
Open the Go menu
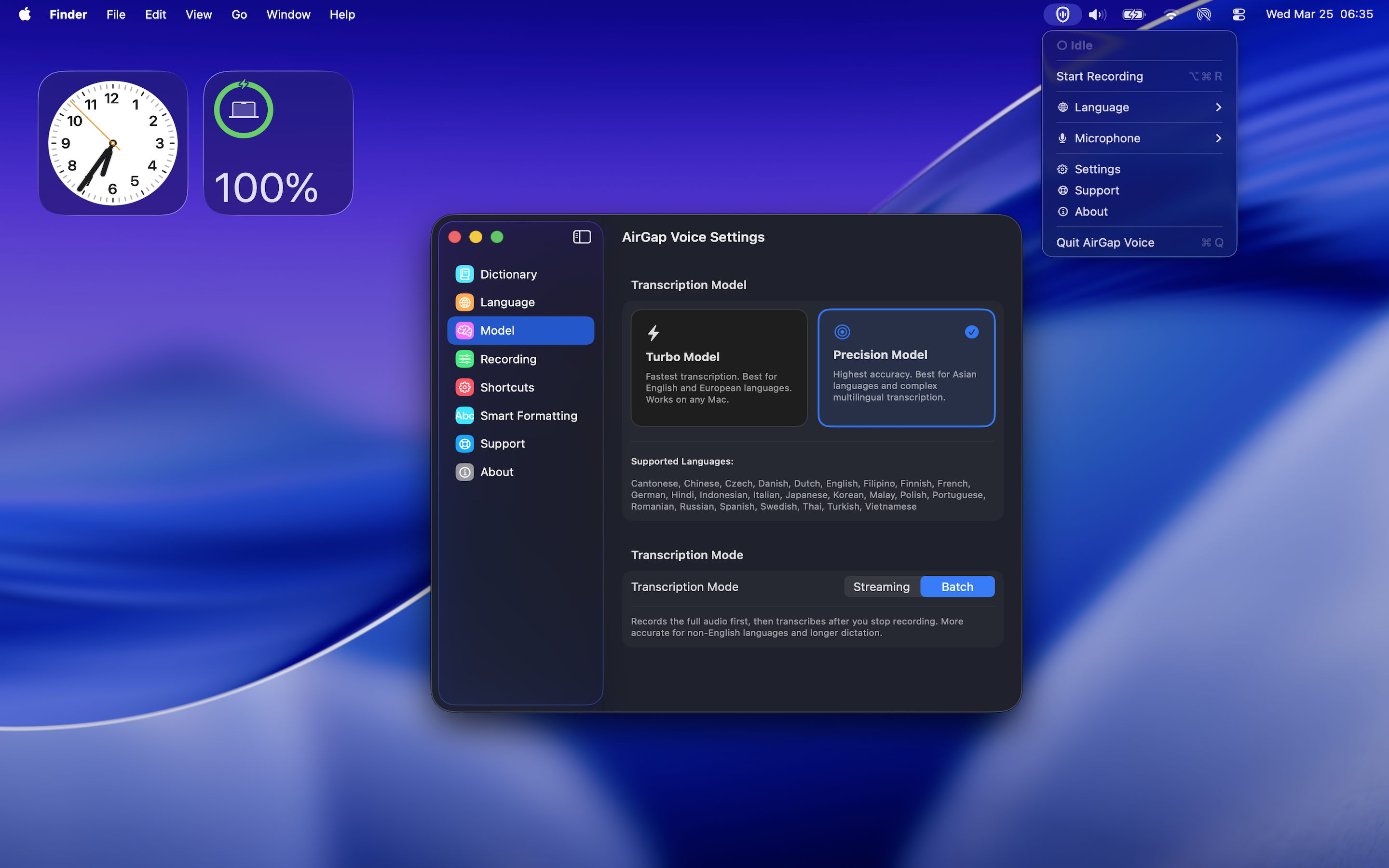coord(239,14)
